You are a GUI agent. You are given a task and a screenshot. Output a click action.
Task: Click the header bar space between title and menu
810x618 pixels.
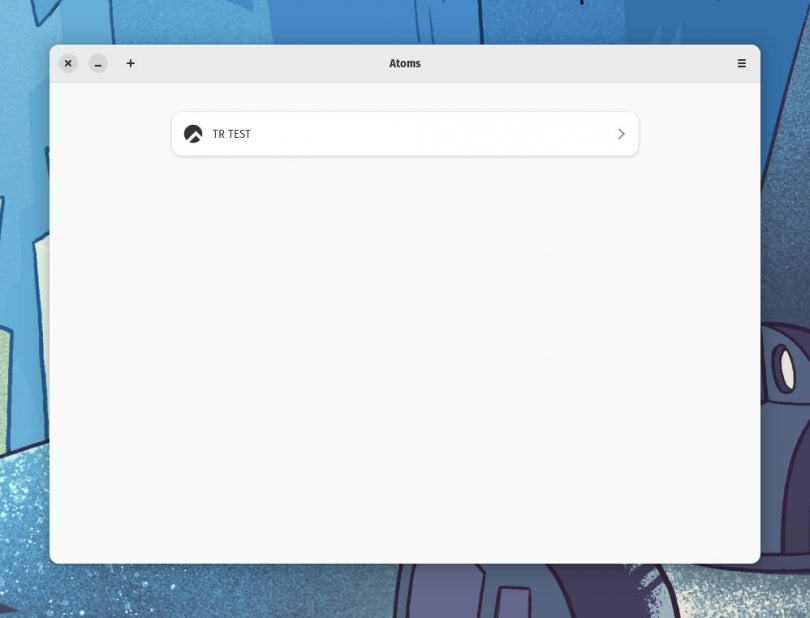point(580,63)
